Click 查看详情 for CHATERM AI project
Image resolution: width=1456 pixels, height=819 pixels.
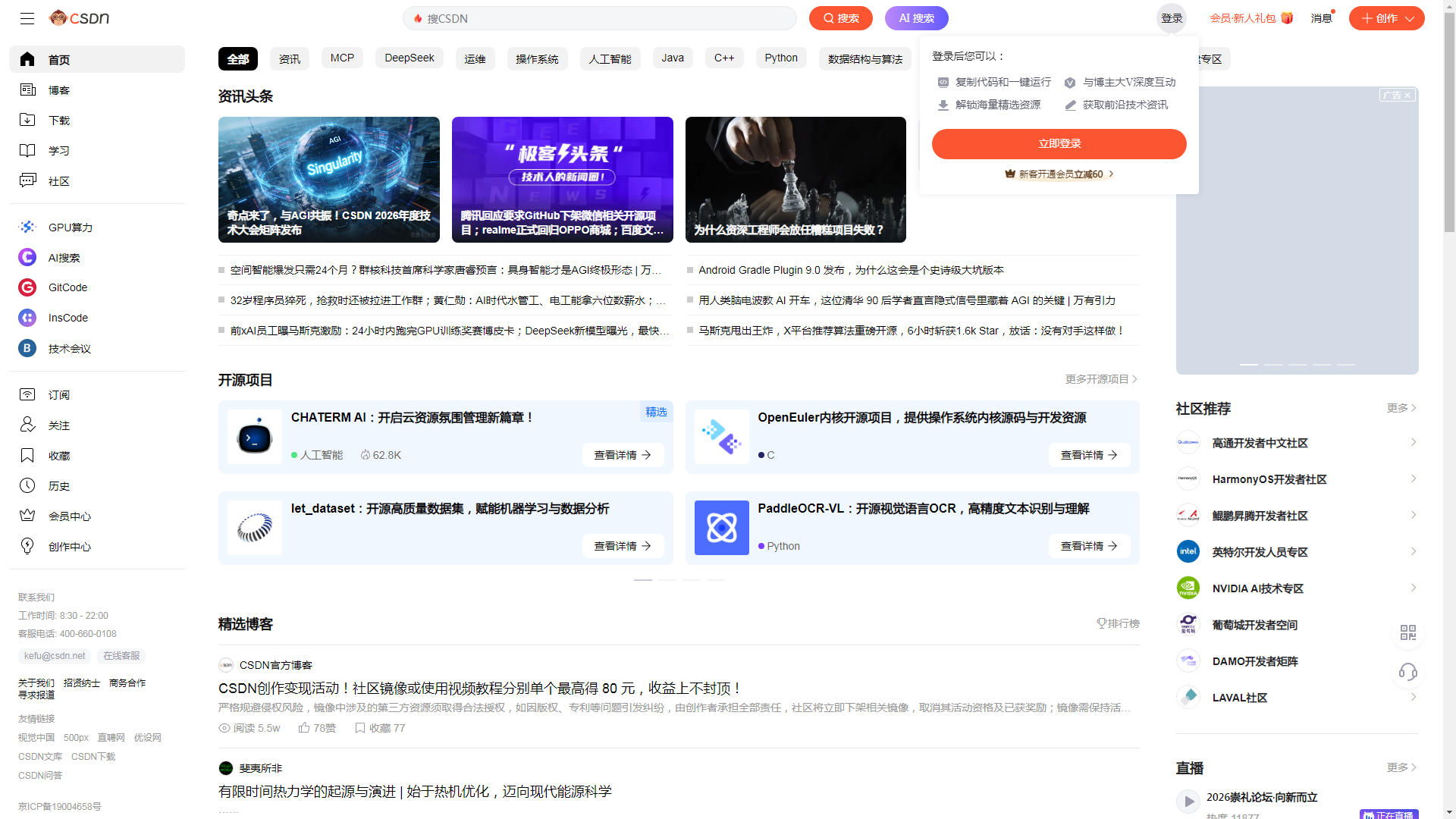point(623,455)
